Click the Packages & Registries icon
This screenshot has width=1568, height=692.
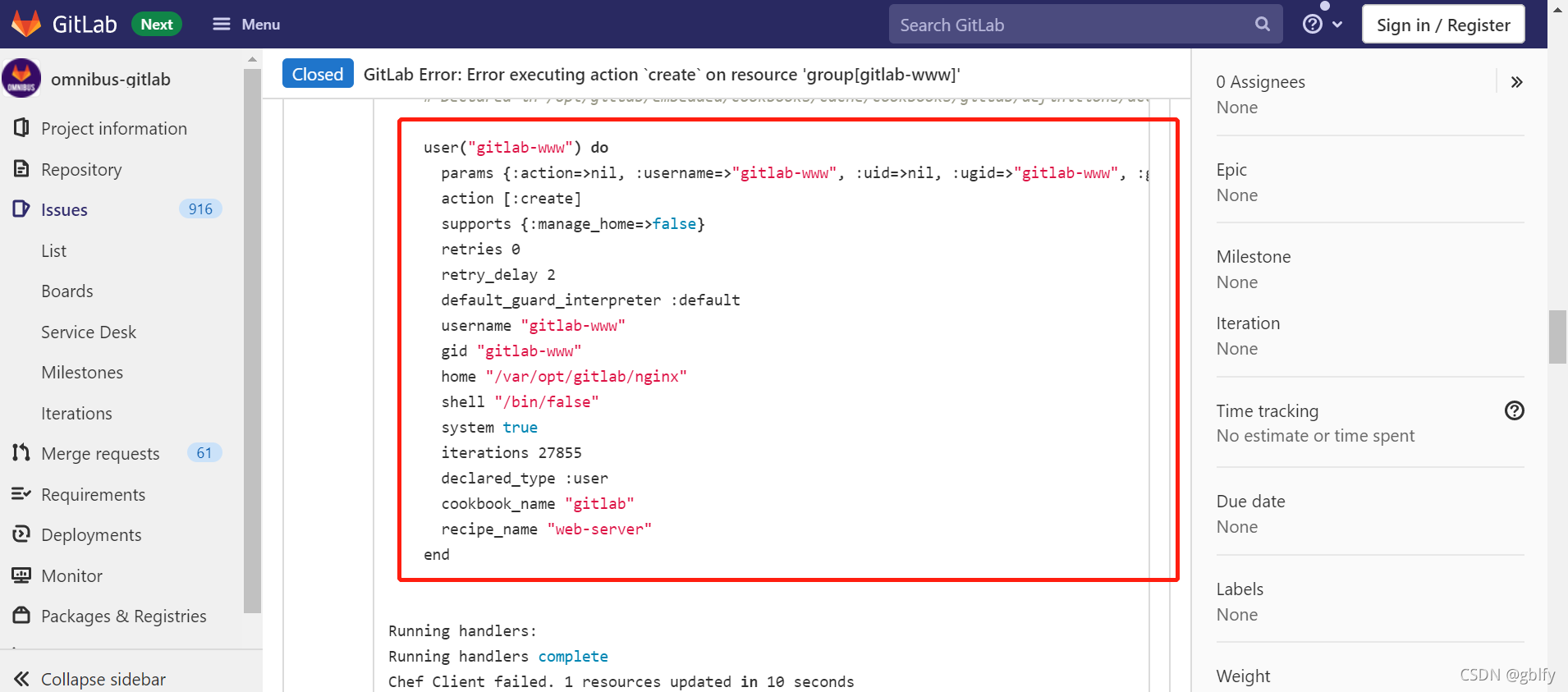21,616
